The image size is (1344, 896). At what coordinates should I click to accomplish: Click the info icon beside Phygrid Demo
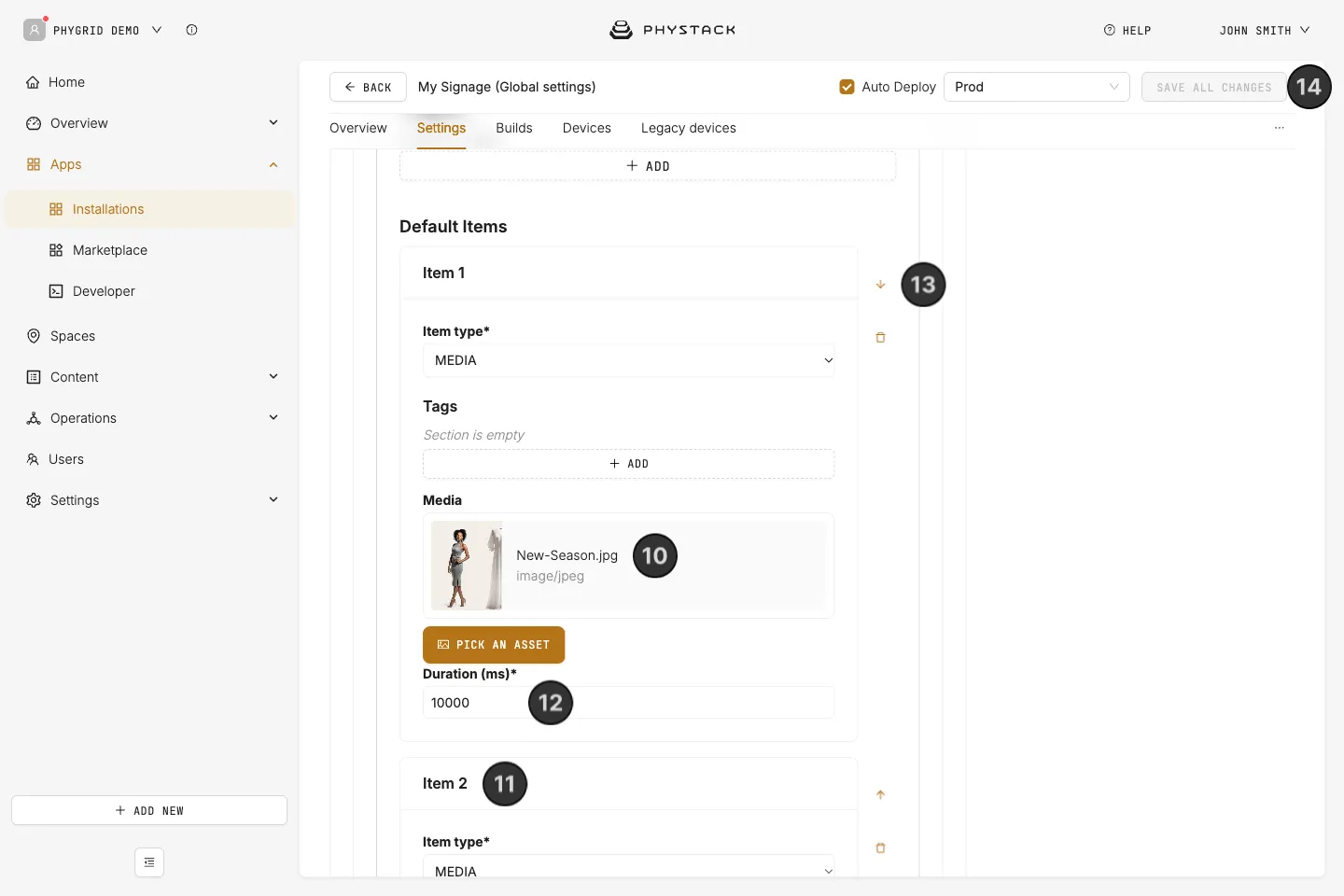point(191,30)
